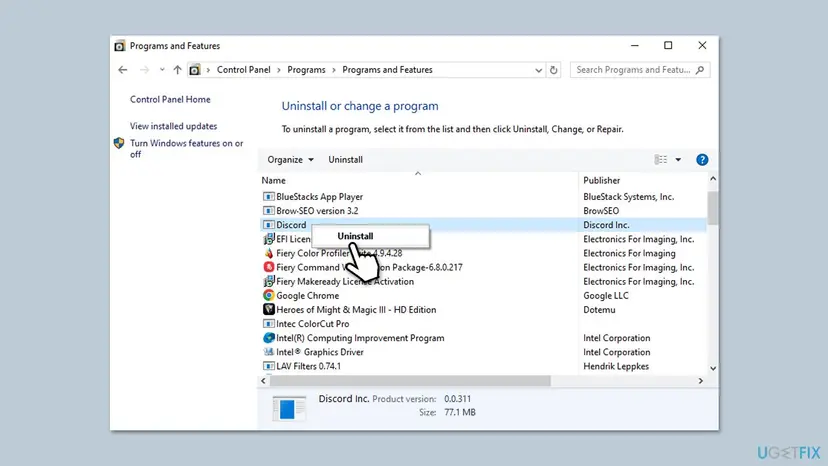
Task: Select Heroes of Might & Magic III entry
Action: (356, 310)
